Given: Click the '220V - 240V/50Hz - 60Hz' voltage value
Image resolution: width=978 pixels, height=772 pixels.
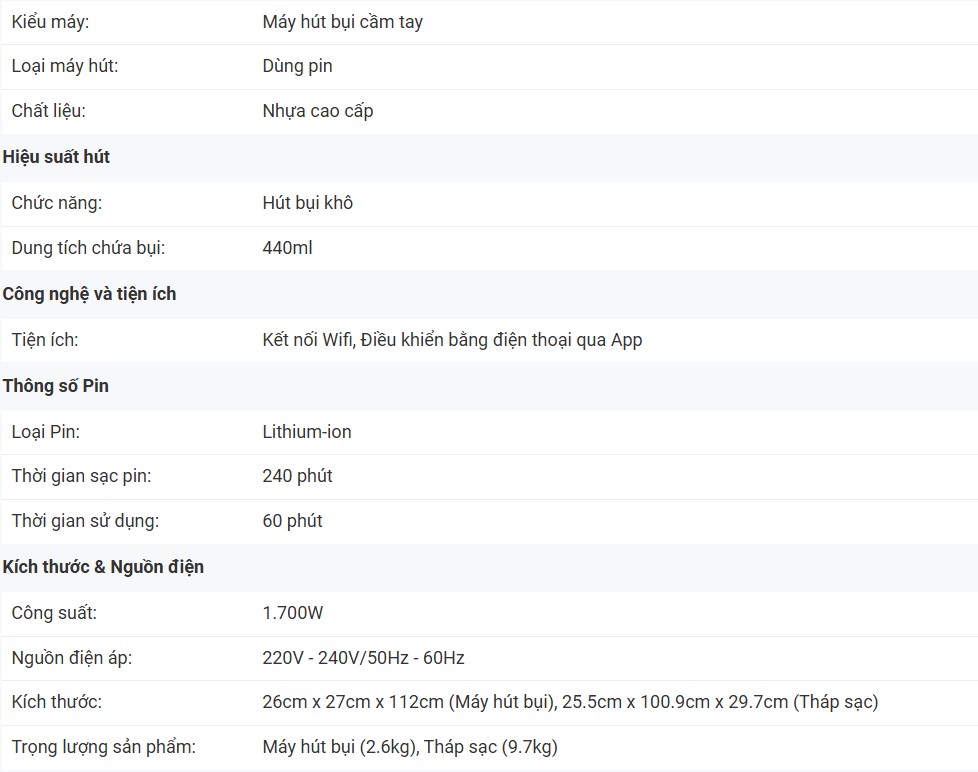Looking at the screenshot, I should 363,658.
